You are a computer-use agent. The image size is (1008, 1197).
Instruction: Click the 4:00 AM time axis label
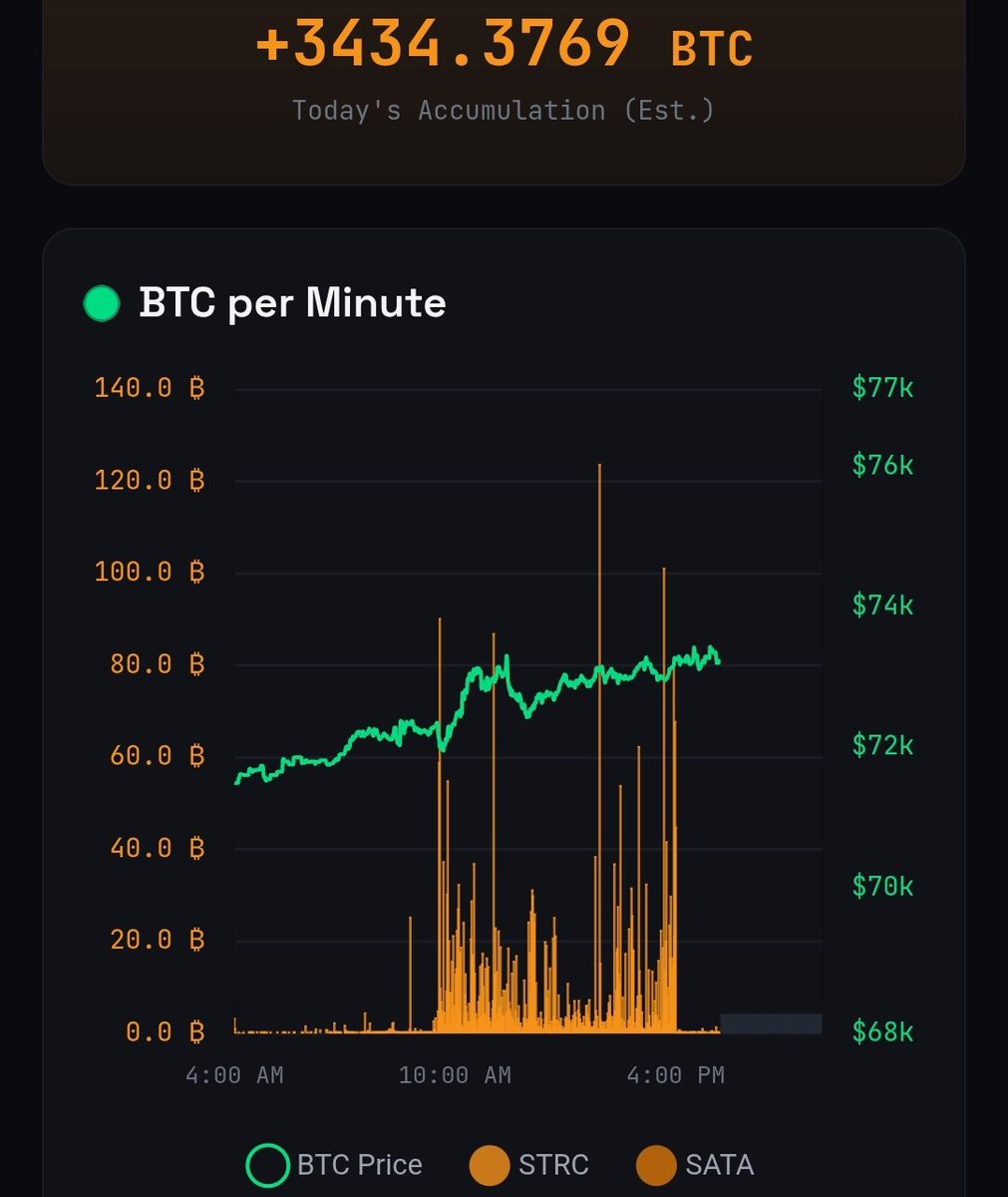pos(235,1075)
